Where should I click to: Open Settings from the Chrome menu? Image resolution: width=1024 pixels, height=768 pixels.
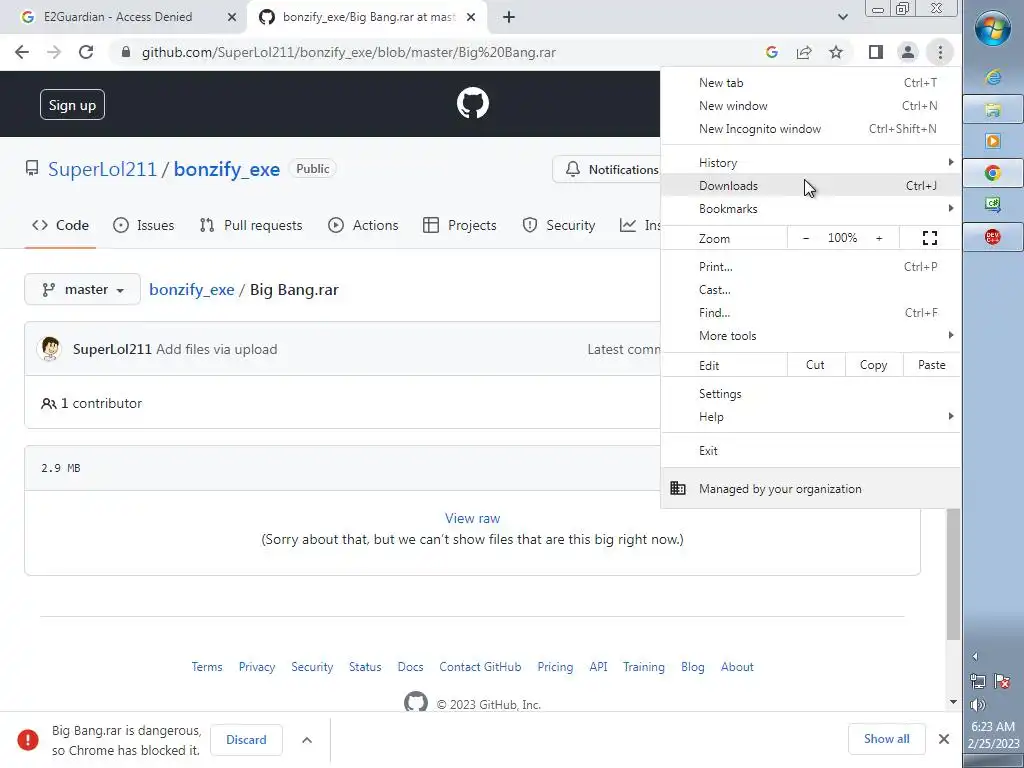[x=810, y=394]
